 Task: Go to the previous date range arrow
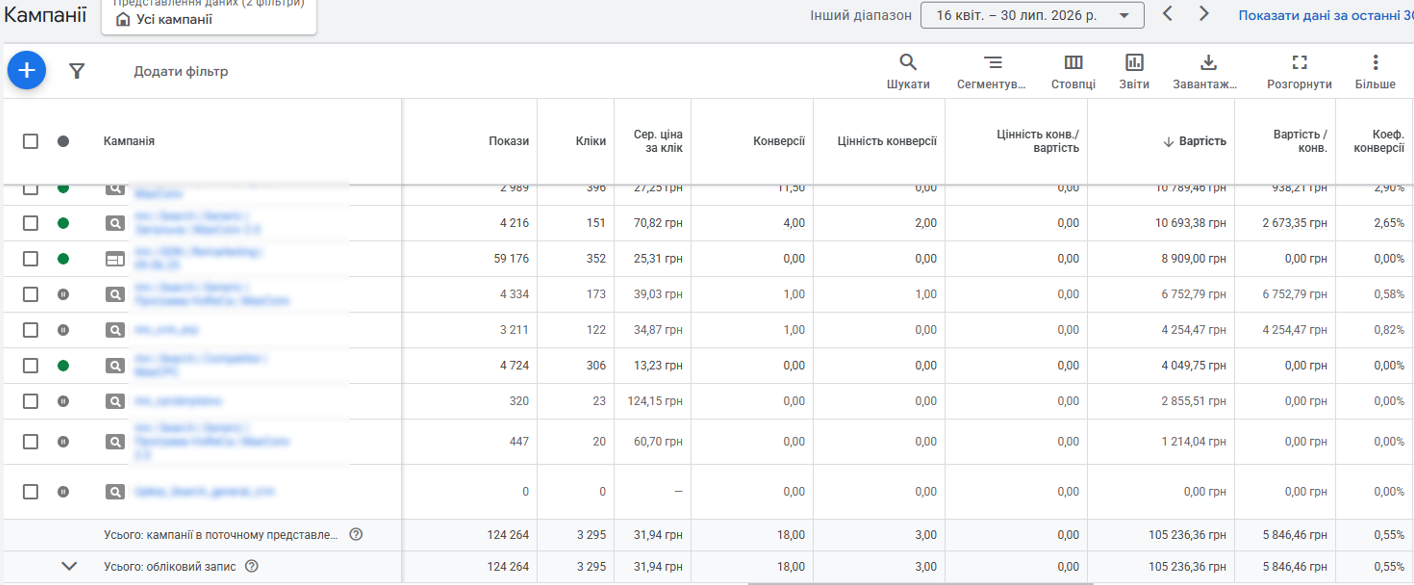tap(1167, 14)
